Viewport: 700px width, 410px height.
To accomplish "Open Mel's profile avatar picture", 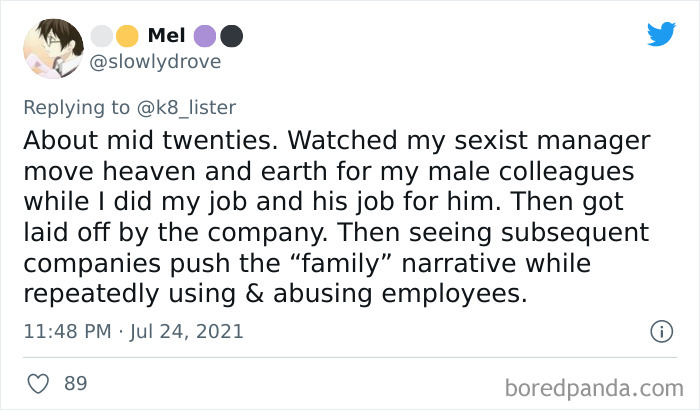I will click(52, 50).
